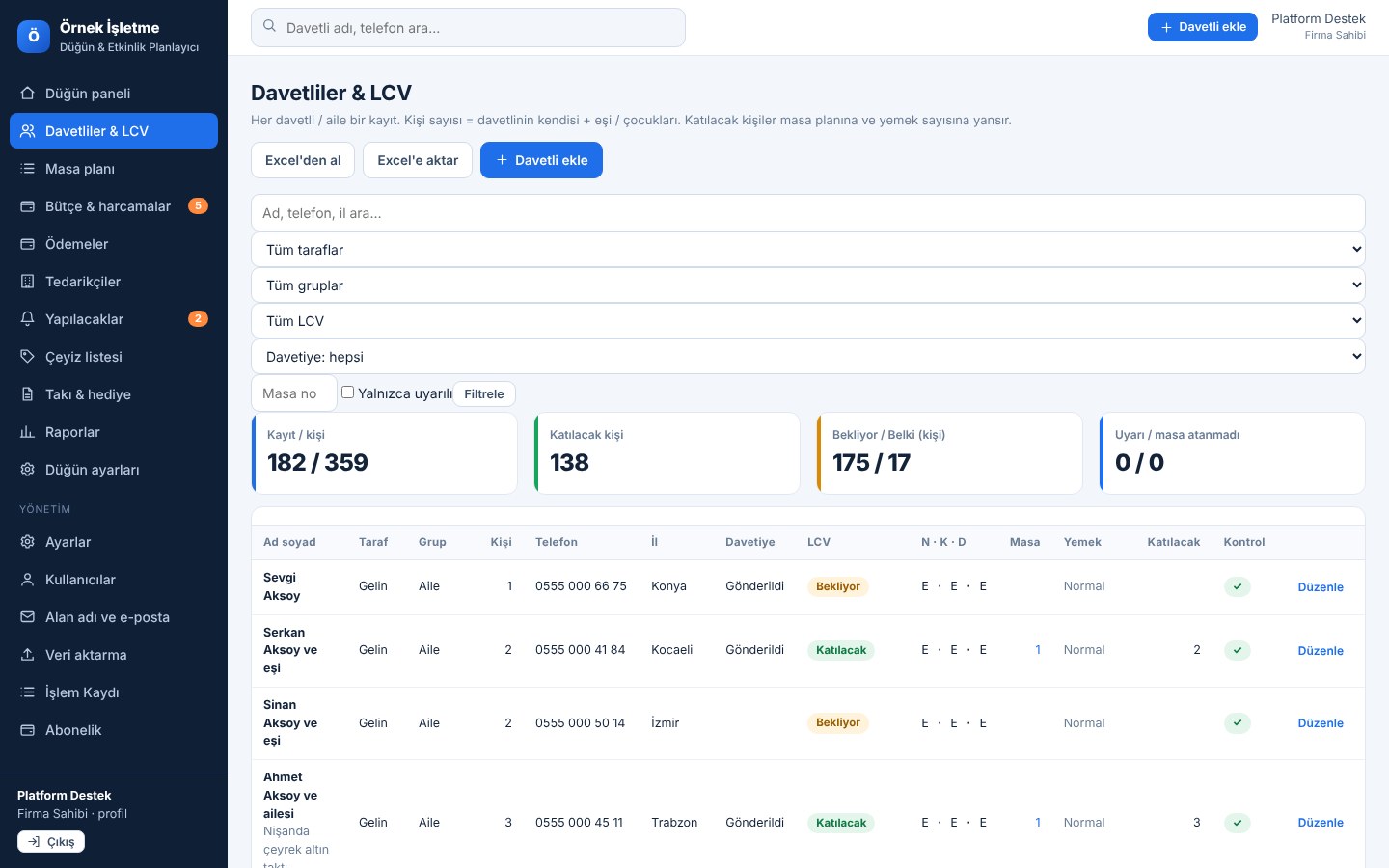Click the Takı & hediye document icon
The height and width of the screenshot is (868, 1389).
coord(28,394)
